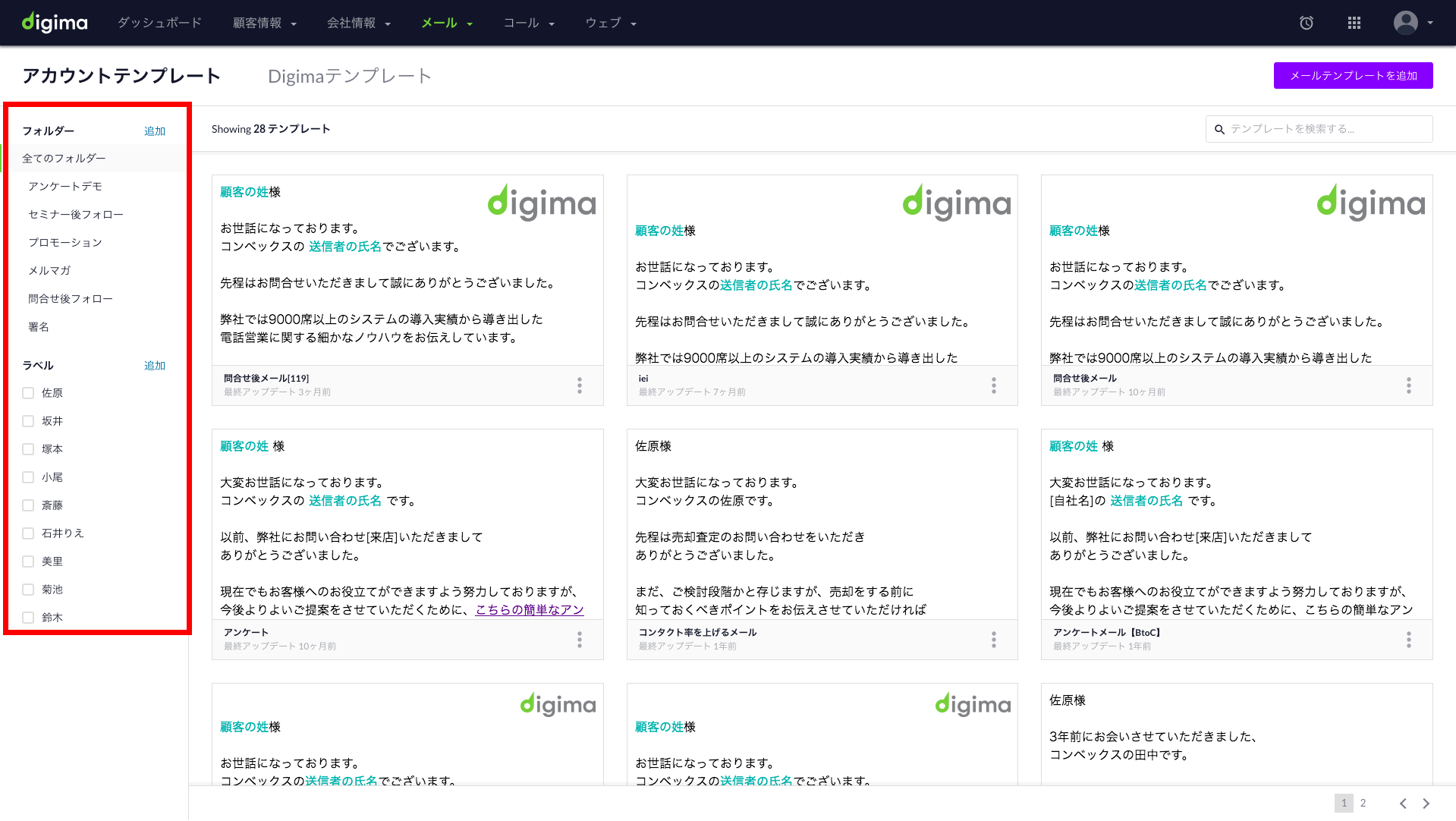The image size is (1456, 821).
Task: Open options menu for iei template card
Action: [x=994, y=385]
